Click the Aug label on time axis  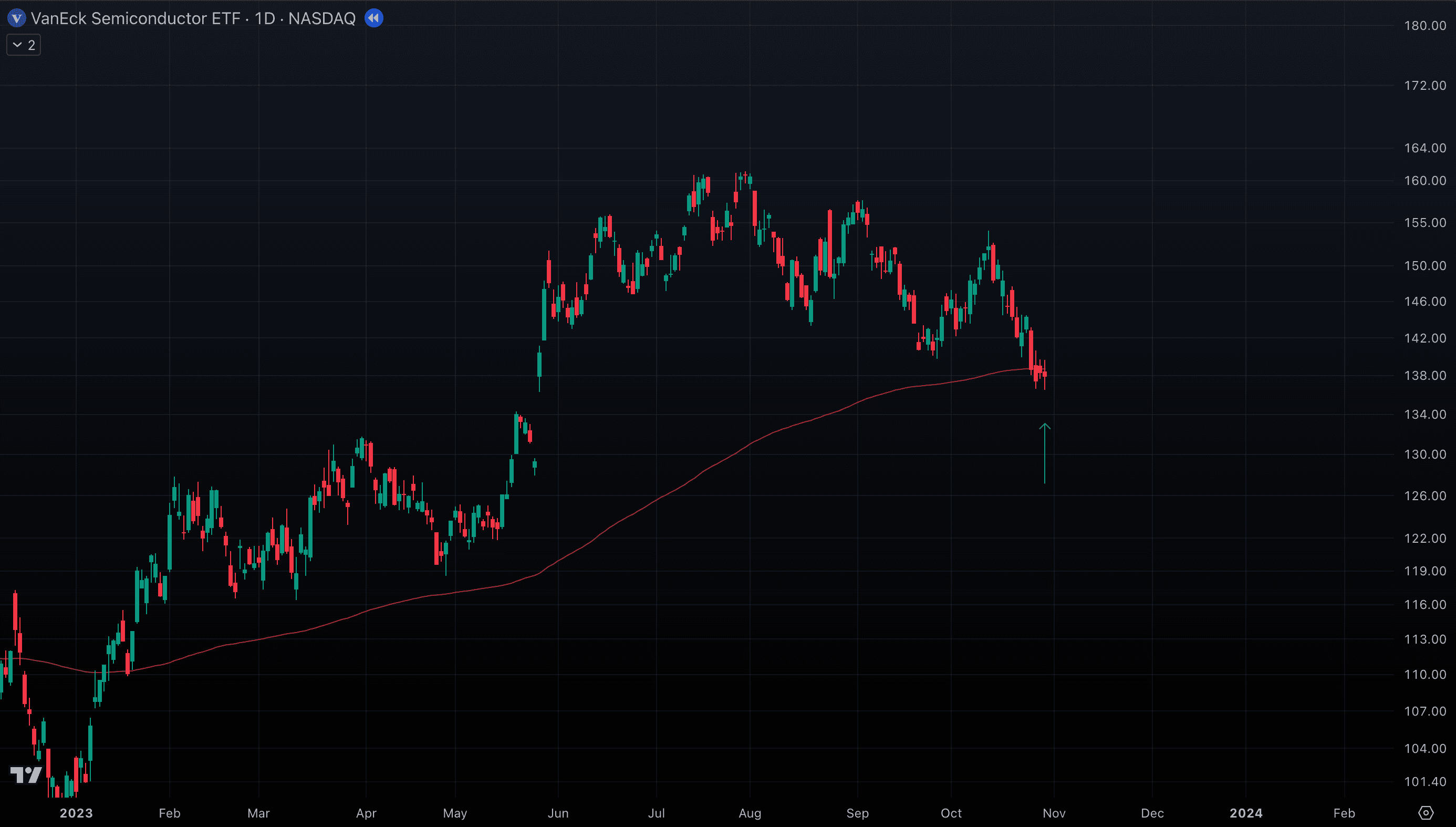pos(750,813)
